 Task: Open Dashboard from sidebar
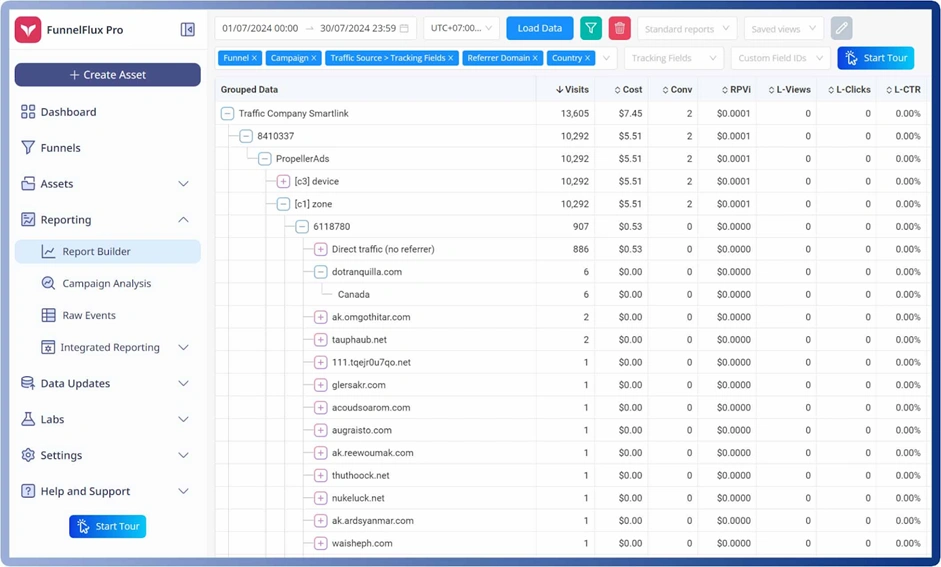pos(68,112)
